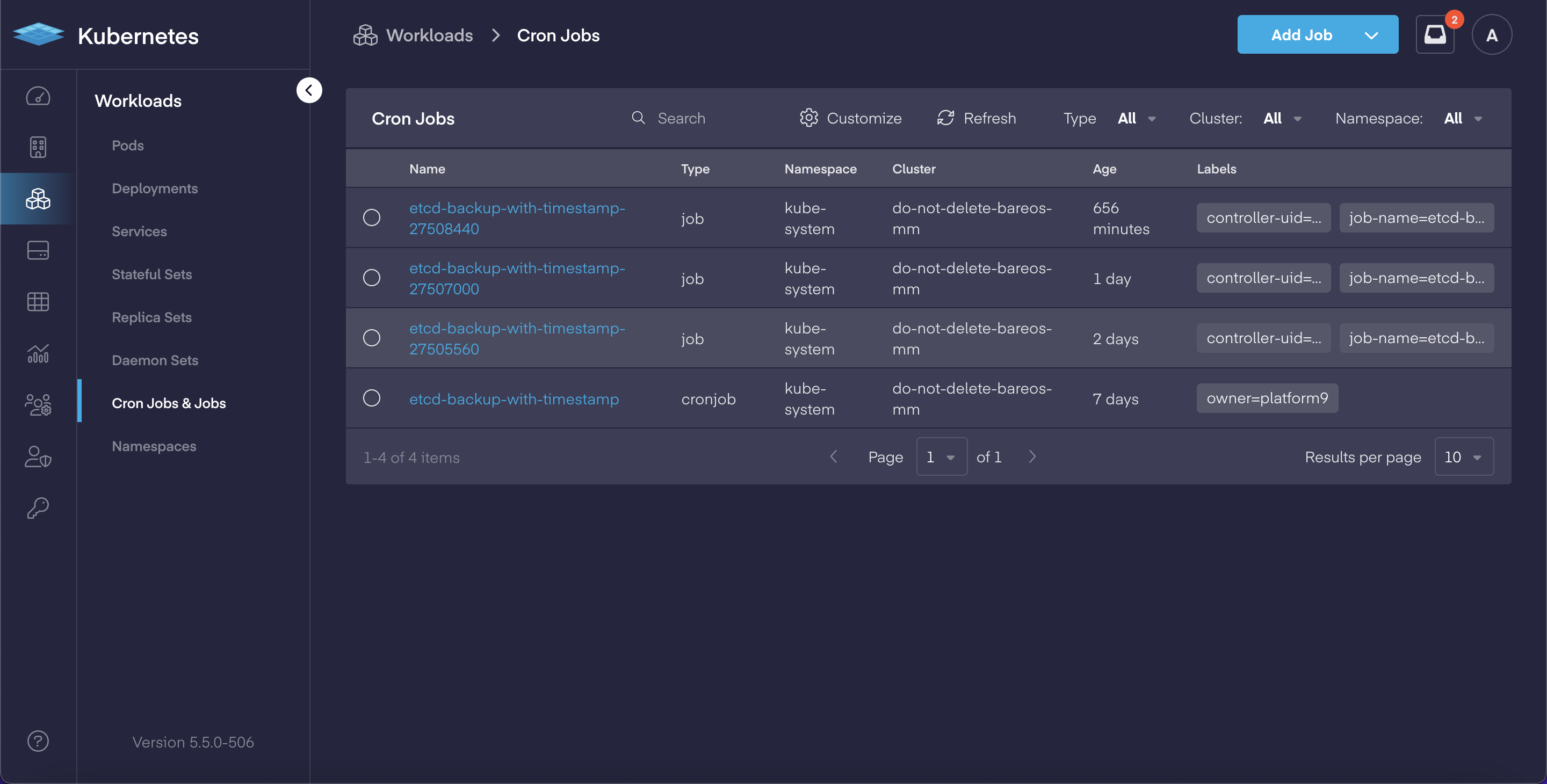1547x784 pixels.
Task: Open the table grid icon in sidebar
Action: point(38,301)
